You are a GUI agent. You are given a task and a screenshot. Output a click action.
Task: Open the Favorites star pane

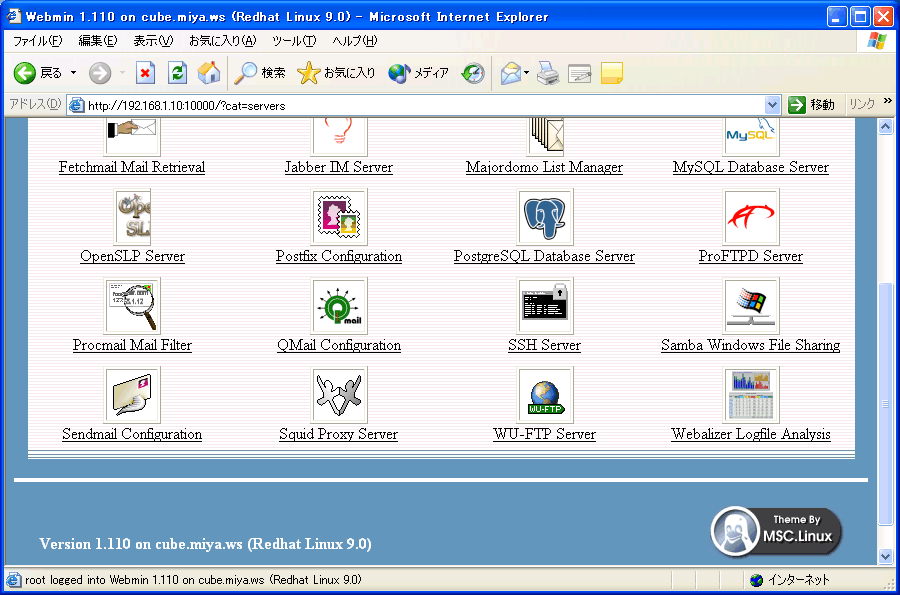point(336,73)
